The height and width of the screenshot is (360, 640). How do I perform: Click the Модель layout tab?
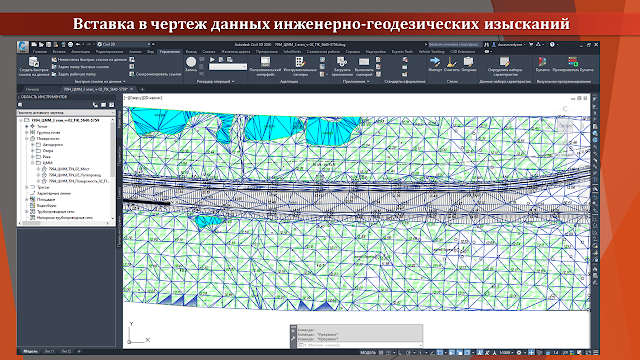[x=30, y=351]
